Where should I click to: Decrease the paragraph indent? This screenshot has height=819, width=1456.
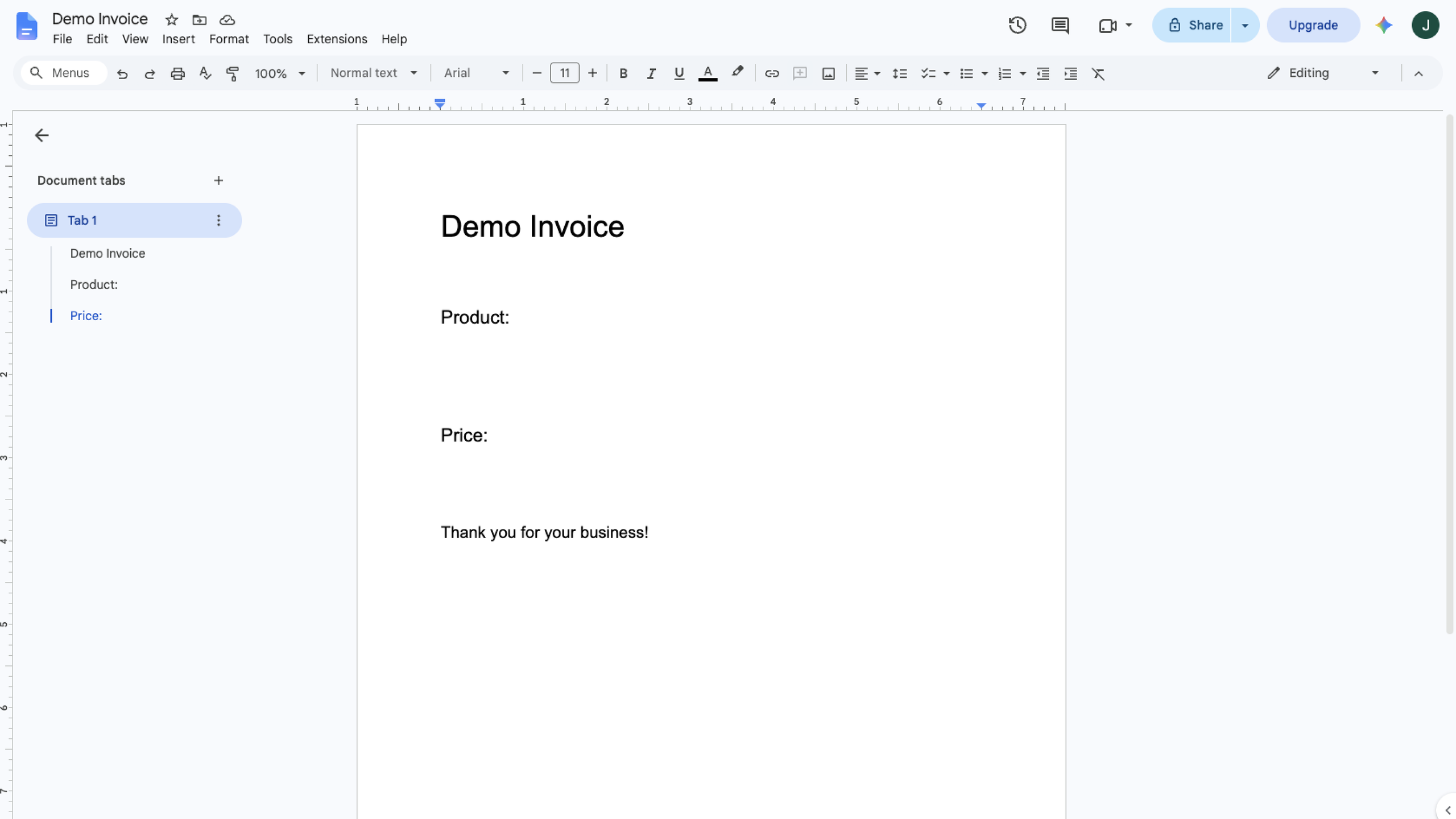pyautogui.click(x=1043, y=73)
